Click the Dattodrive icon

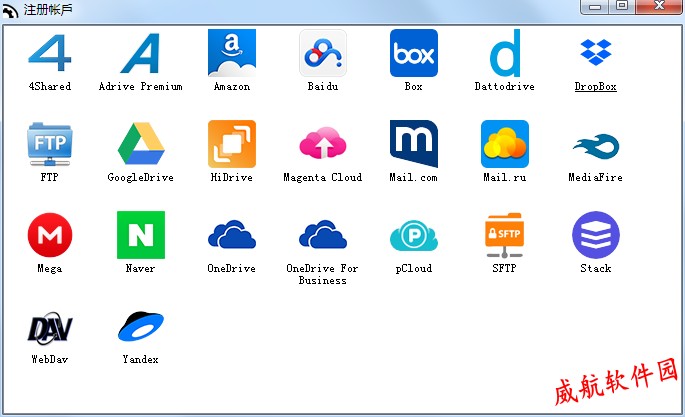[505, 53]
